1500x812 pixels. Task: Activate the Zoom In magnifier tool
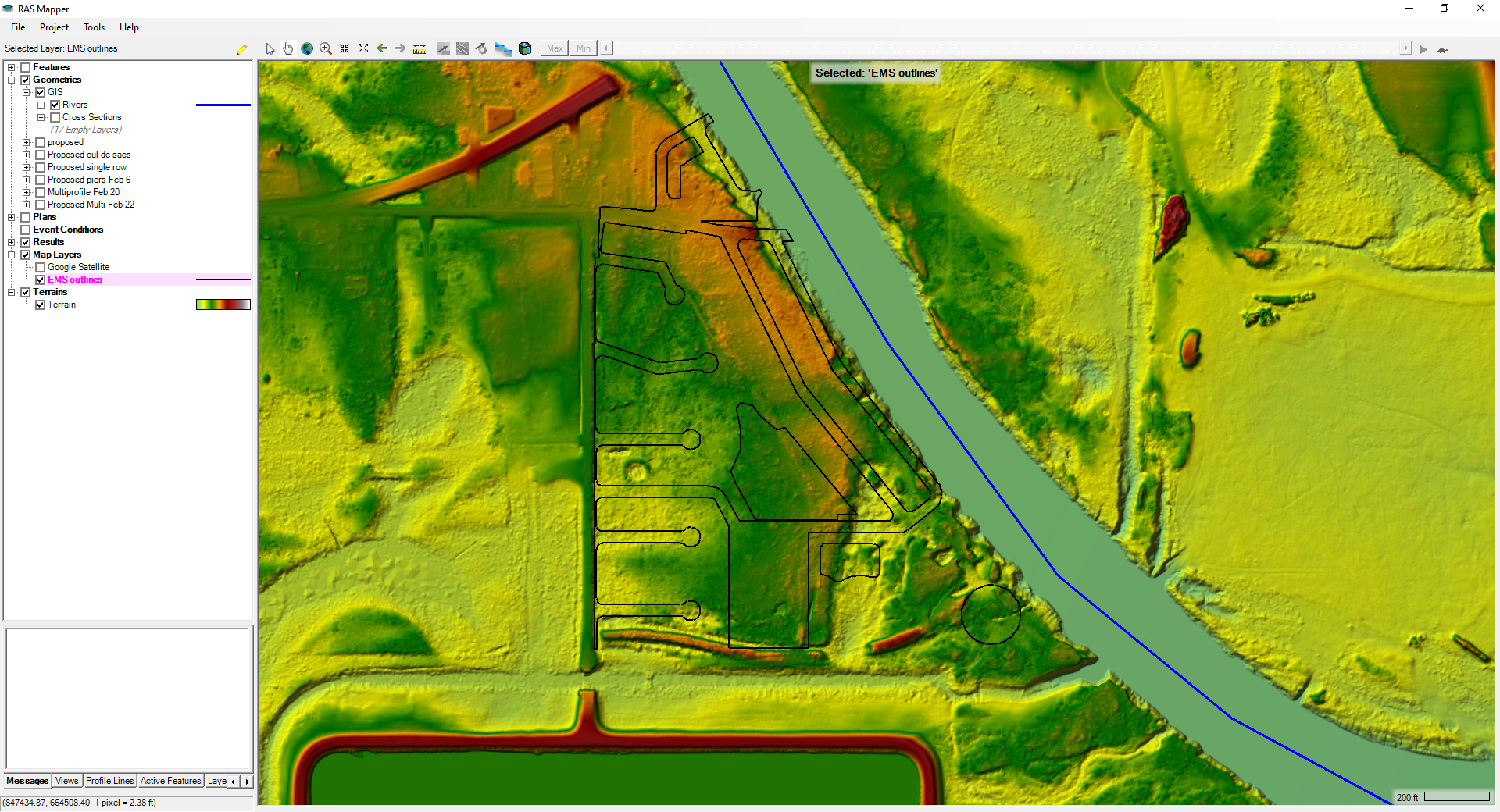coord(326,48)
